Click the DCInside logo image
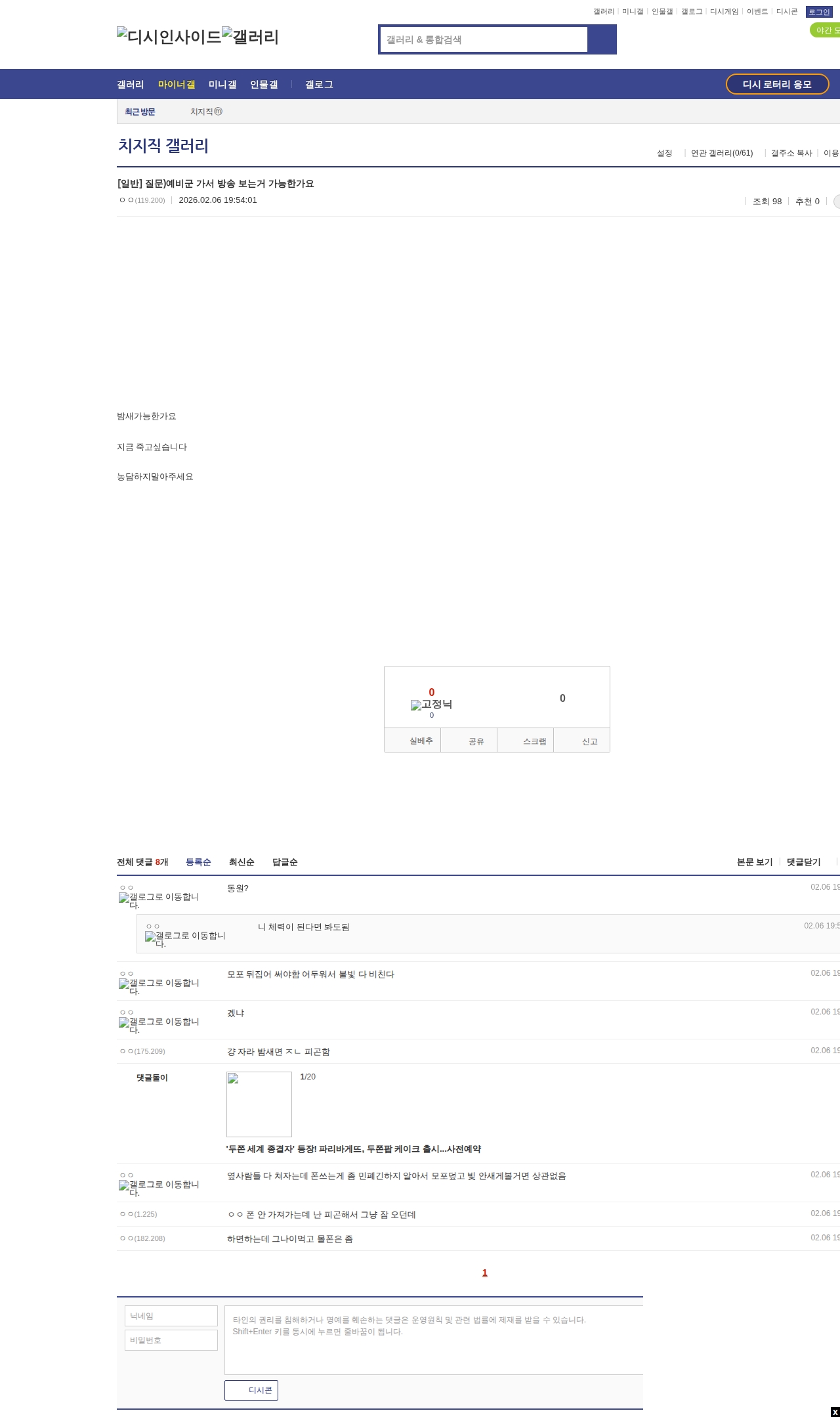Image resolution: width=840 pixels, height=1417 pixels. [x=169, y=37]
